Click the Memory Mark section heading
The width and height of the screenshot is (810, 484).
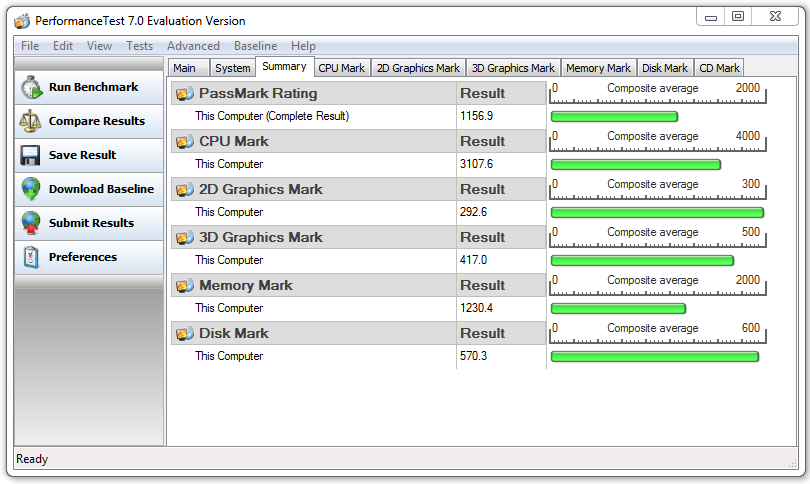pos(246,286)
